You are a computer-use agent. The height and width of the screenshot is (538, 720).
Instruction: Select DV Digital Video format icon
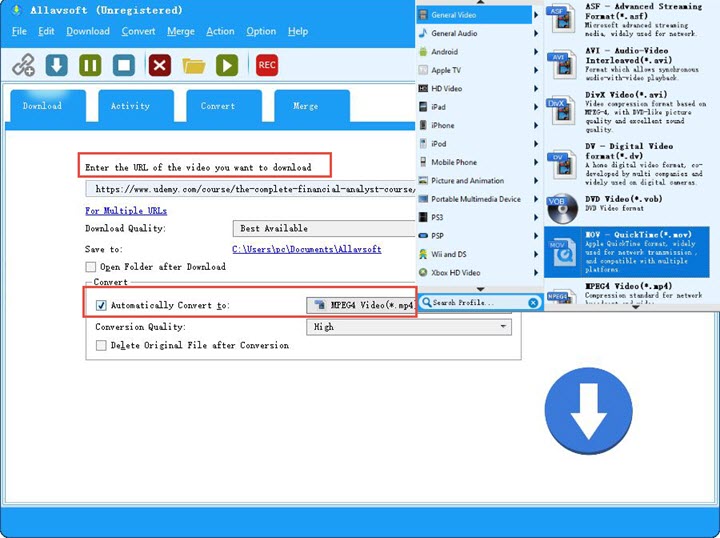561,163
